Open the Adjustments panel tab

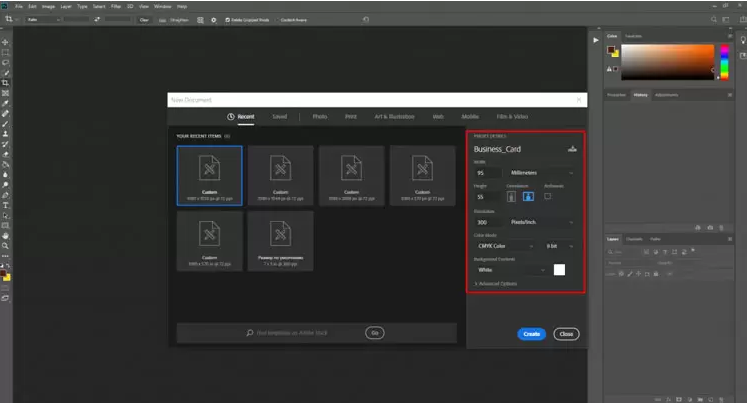(666, 95)
